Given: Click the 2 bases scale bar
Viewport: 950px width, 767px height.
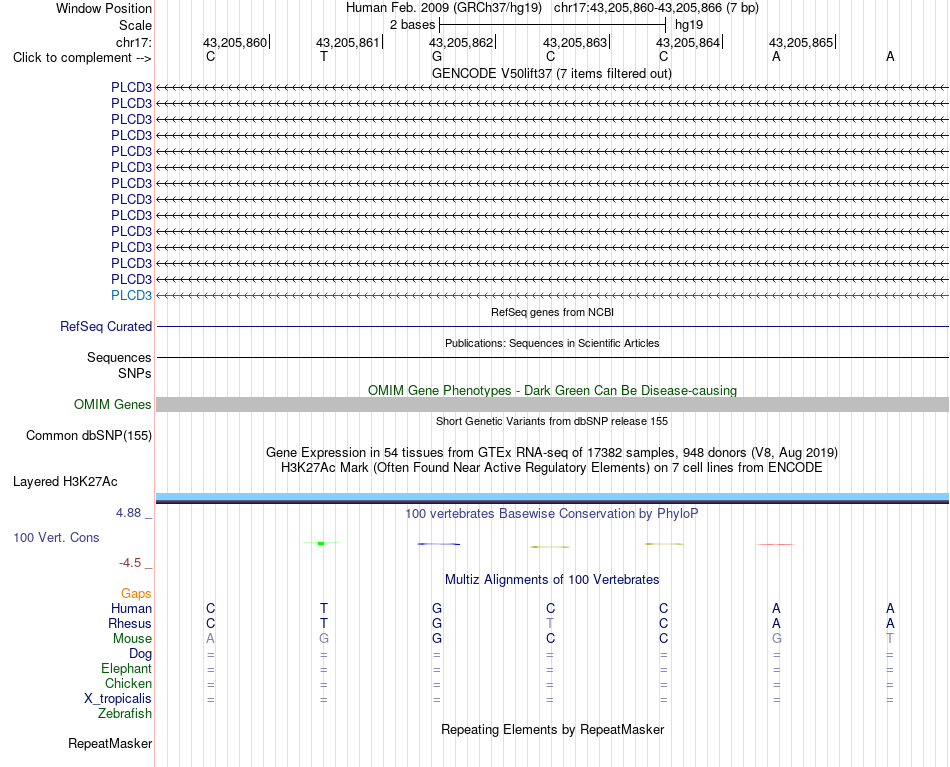Looking at the screenshot, I should [x=552, y=25].
